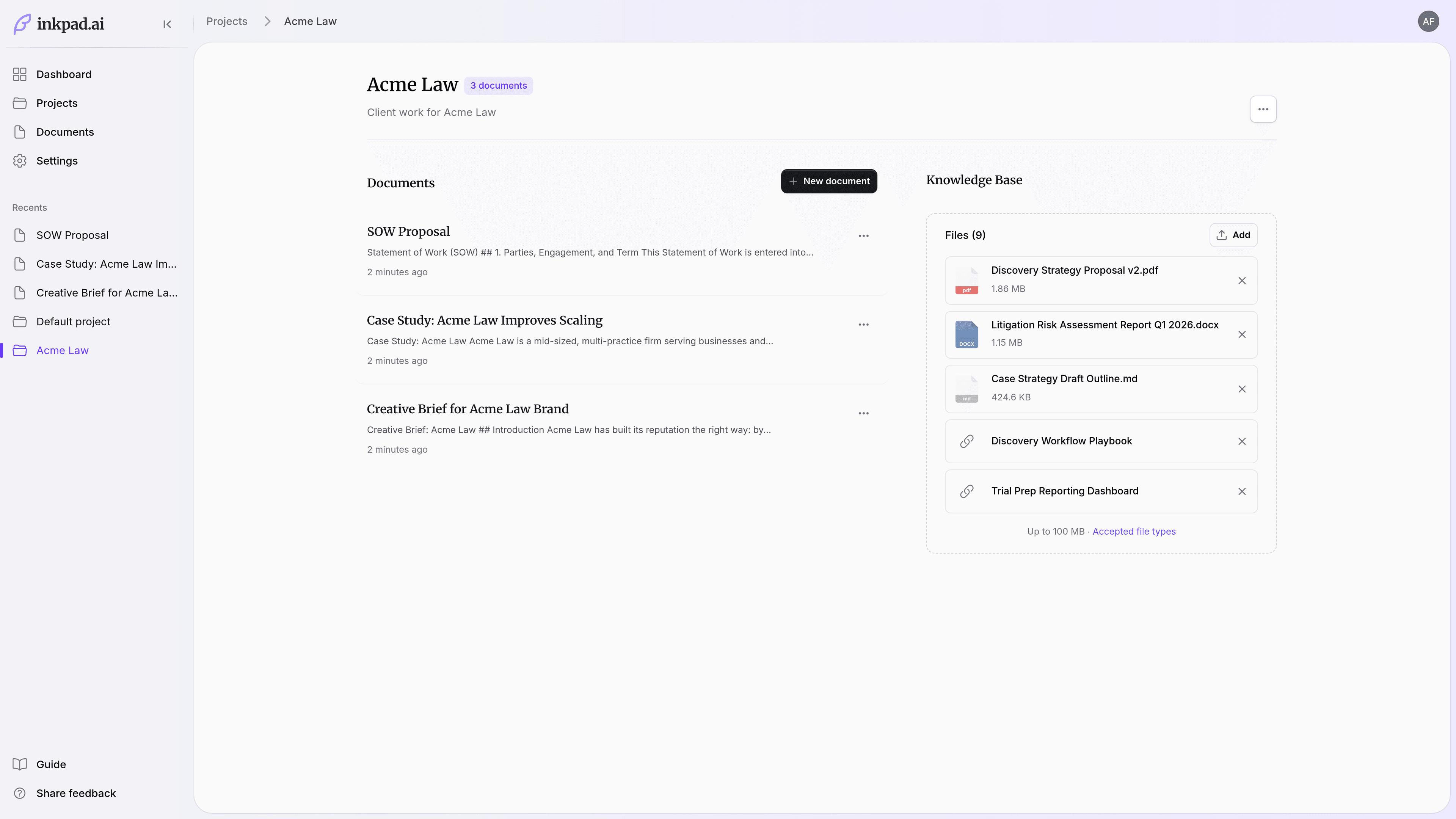Collapse the sidebar with the arrow icon
Screen dimensions: 1456x819
click(x=167, y=24)
